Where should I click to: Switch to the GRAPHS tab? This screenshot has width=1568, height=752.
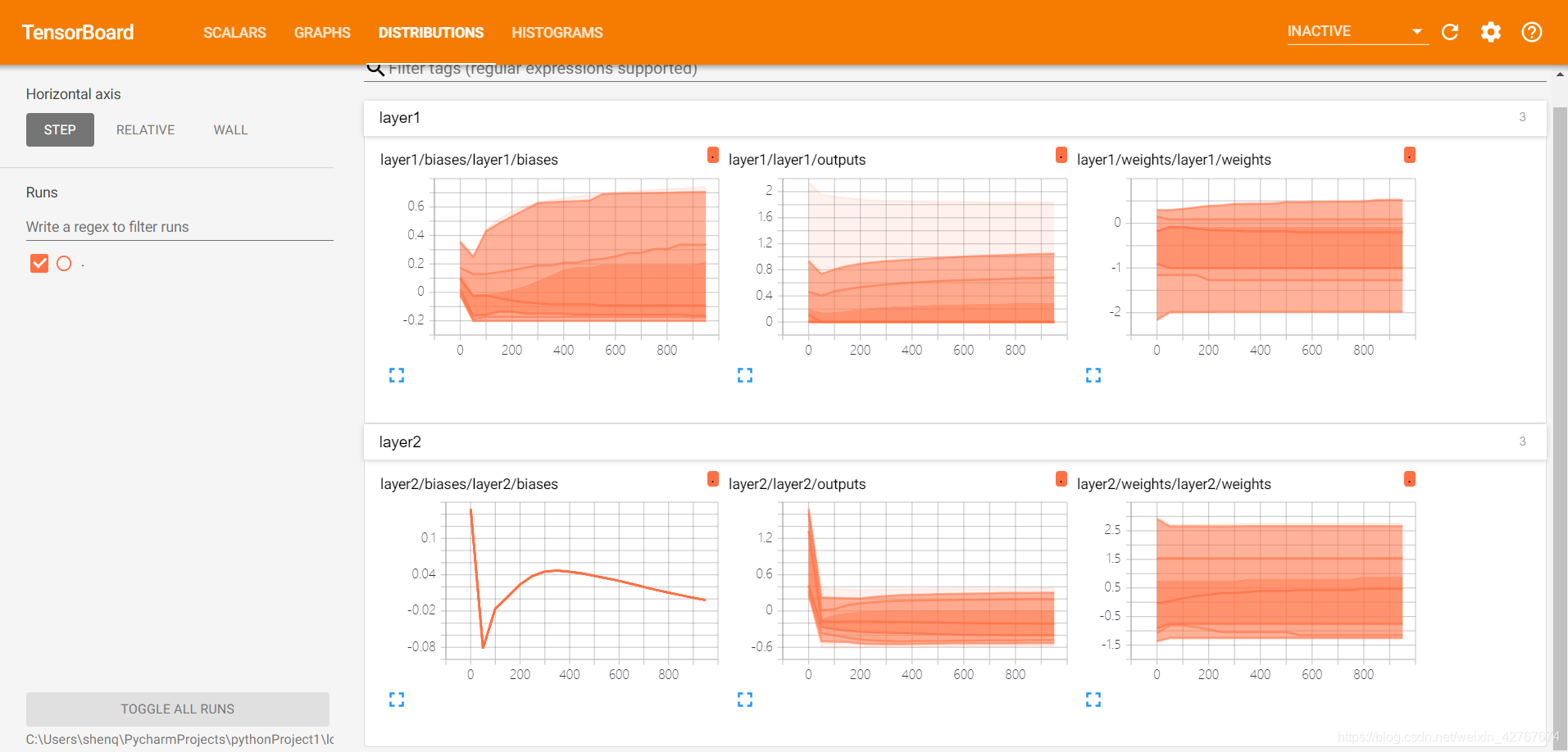(x=322, y=33)
